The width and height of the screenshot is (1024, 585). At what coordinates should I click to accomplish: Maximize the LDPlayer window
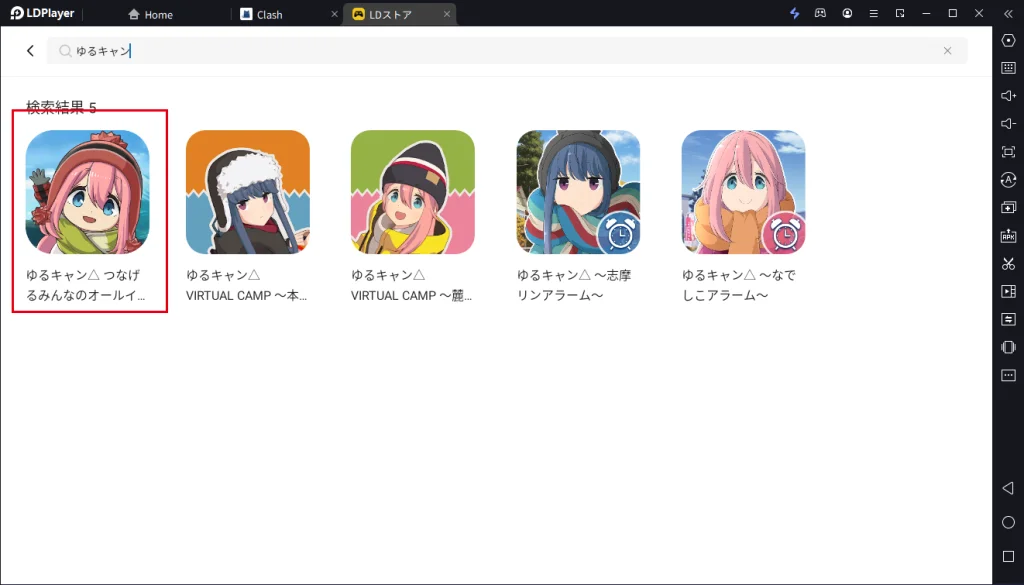953,13
